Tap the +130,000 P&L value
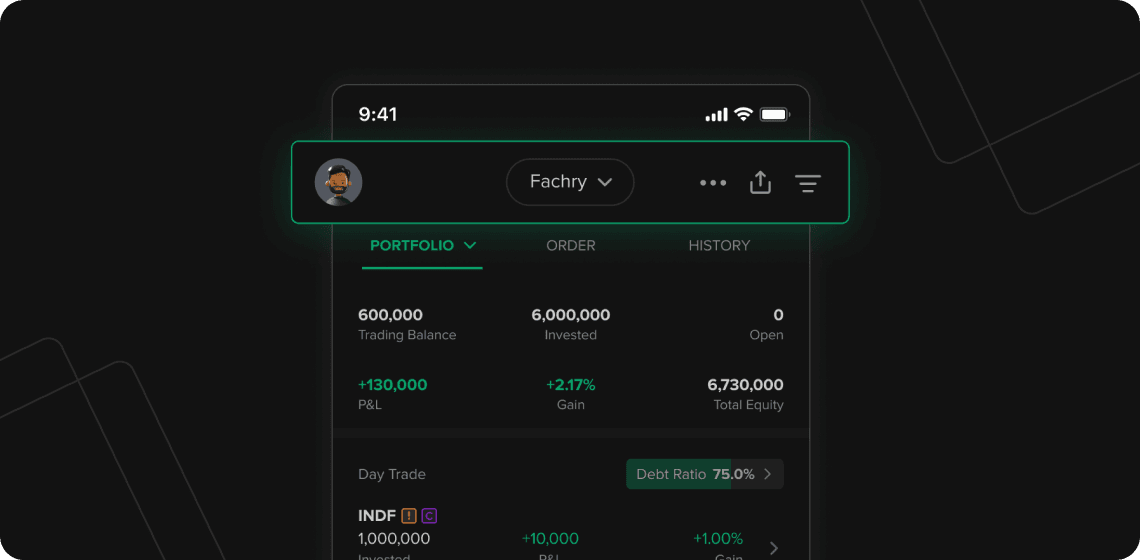The image size is (1140, 560). pyautogui.click(x=392, y=385)
